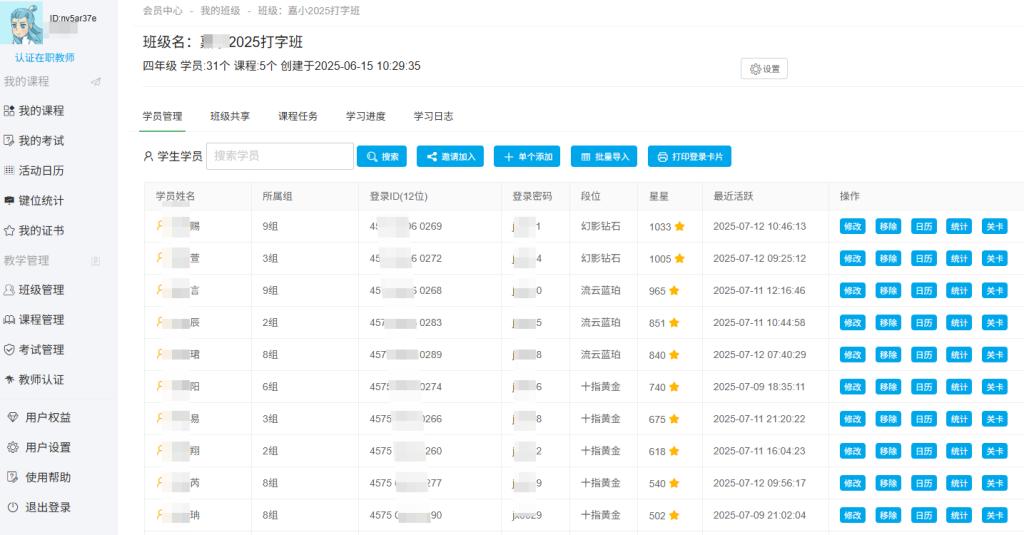The height and width of the screenshot is (535, 1024).
Task: Click 我的班级 breadcrumb link
Action: tap(220, 10)
